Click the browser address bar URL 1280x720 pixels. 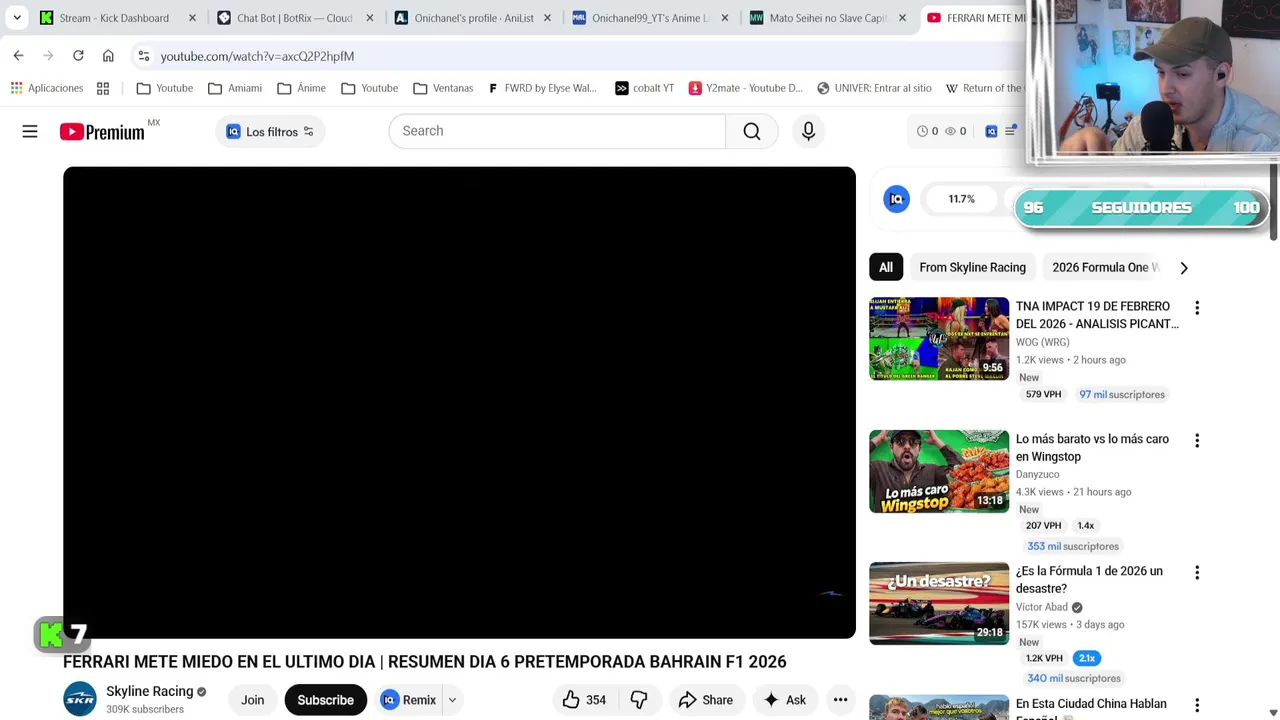257,56
